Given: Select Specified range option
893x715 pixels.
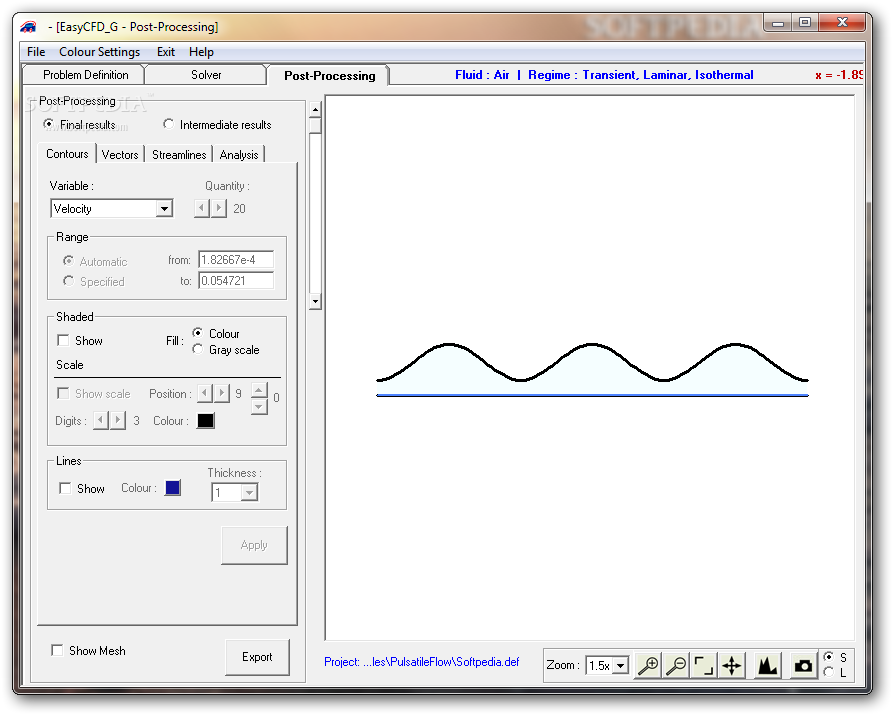Looking at the screenshot, I should (68, 280).
